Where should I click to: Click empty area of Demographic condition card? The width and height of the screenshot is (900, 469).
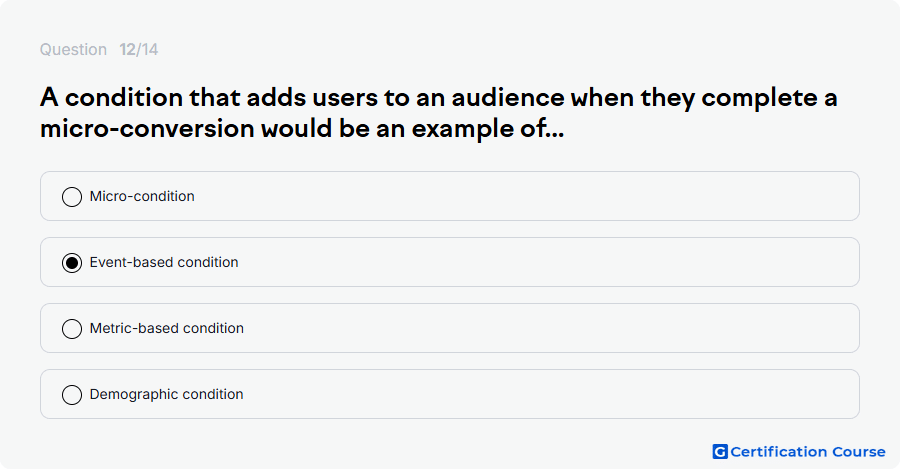click(517, 394)
